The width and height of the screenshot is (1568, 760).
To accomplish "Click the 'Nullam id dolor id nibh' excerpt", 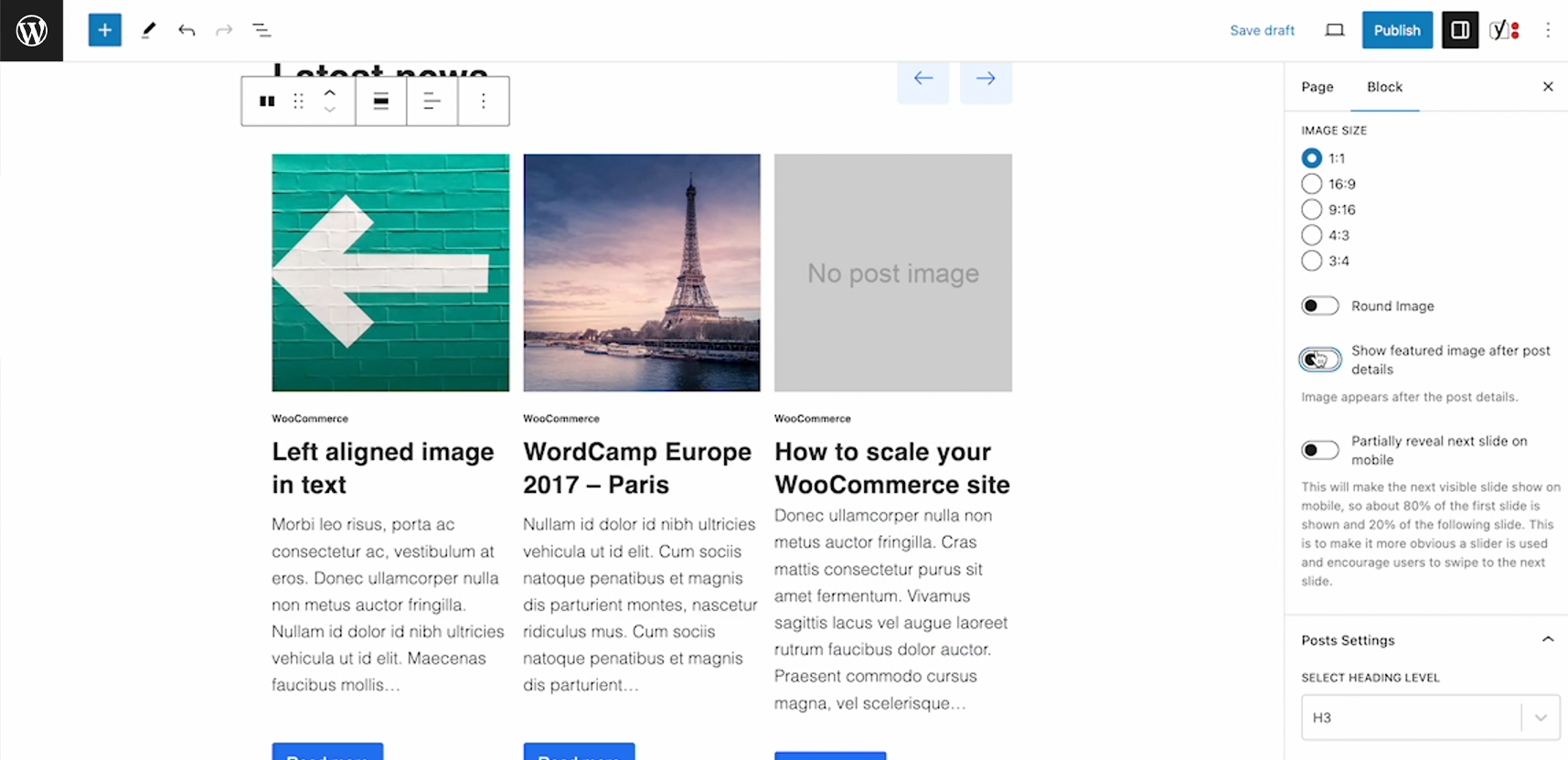I will pos(640,605).
